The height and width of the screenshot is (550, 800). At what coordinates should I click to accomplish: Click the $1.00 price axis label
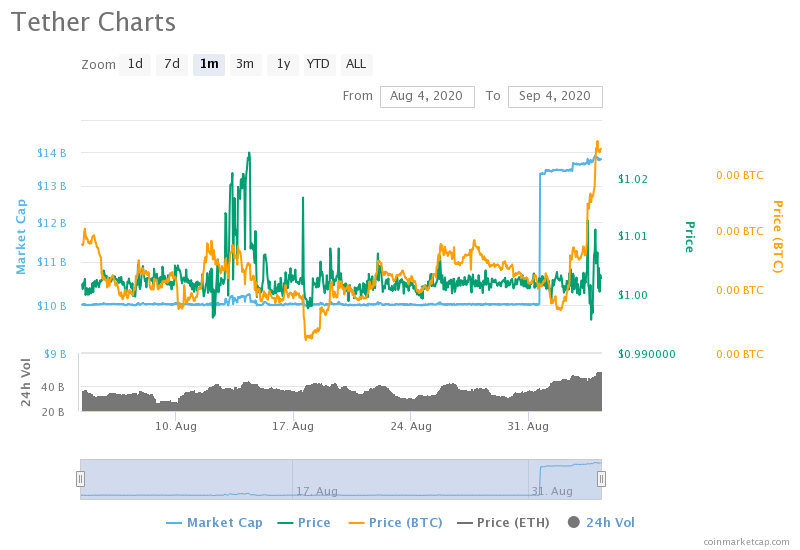coord(633,295)
